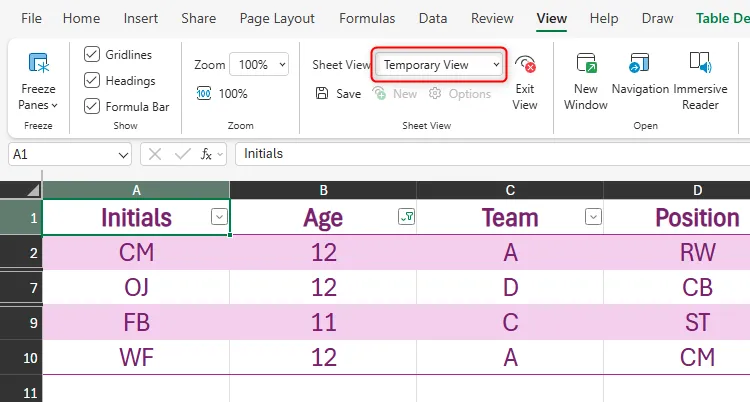
Task: Click the 100% zoom reset icon
Action: 204,93
